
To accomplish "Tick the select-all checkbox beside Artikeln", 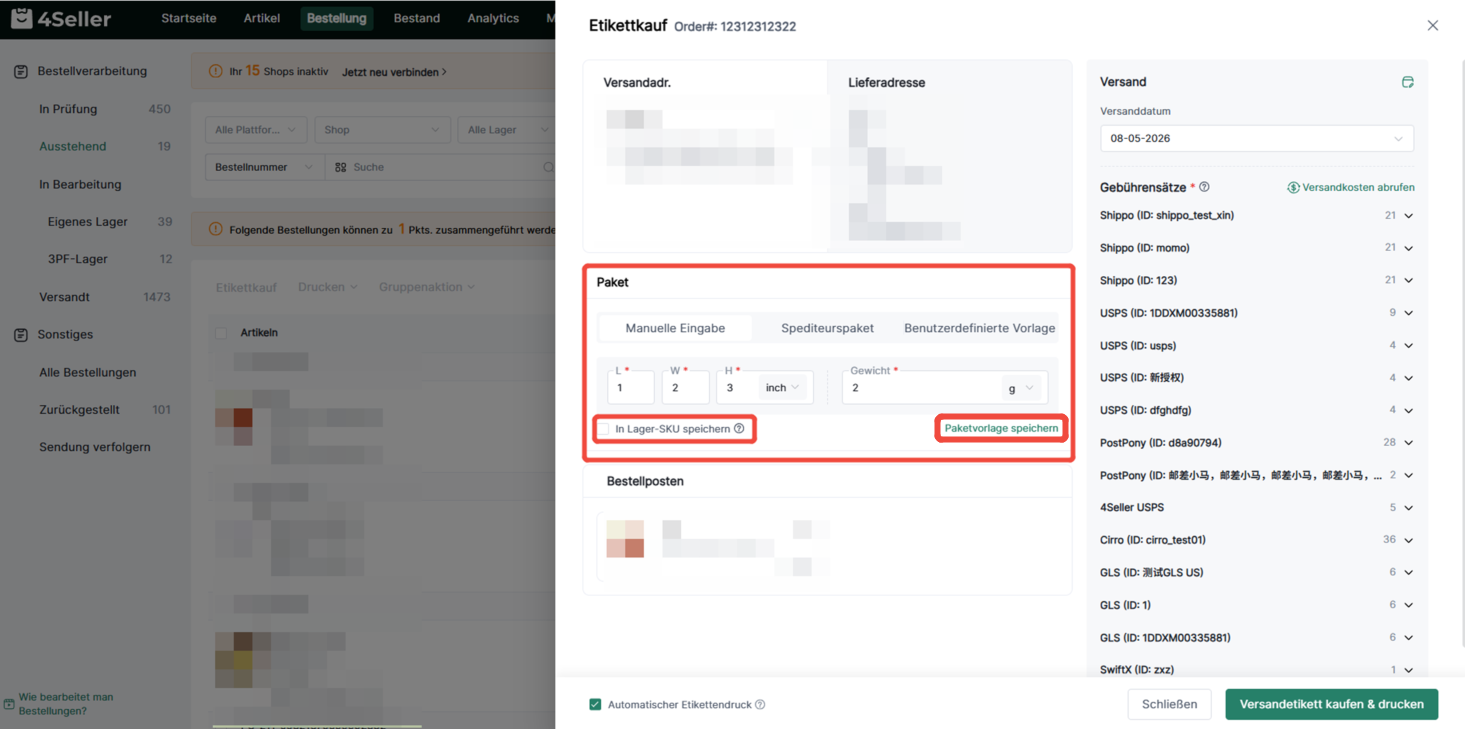I will pyautogui.click(x=221, y=333).
